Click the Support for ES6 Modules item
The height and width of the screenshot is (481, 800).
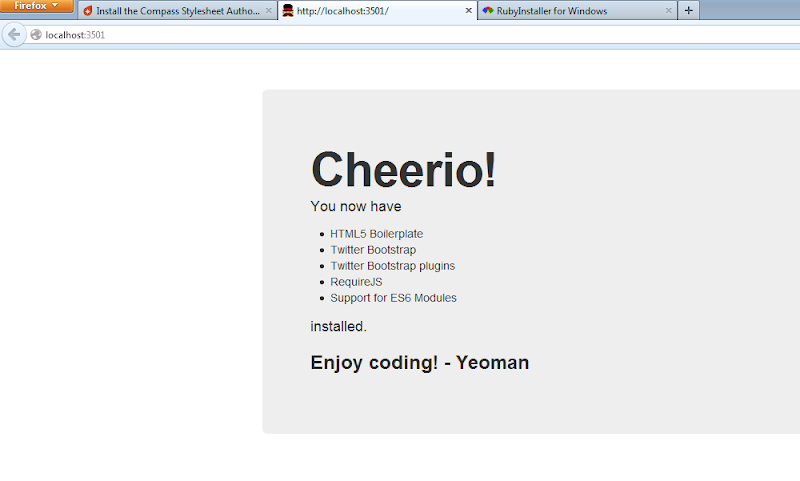(393, 298)
